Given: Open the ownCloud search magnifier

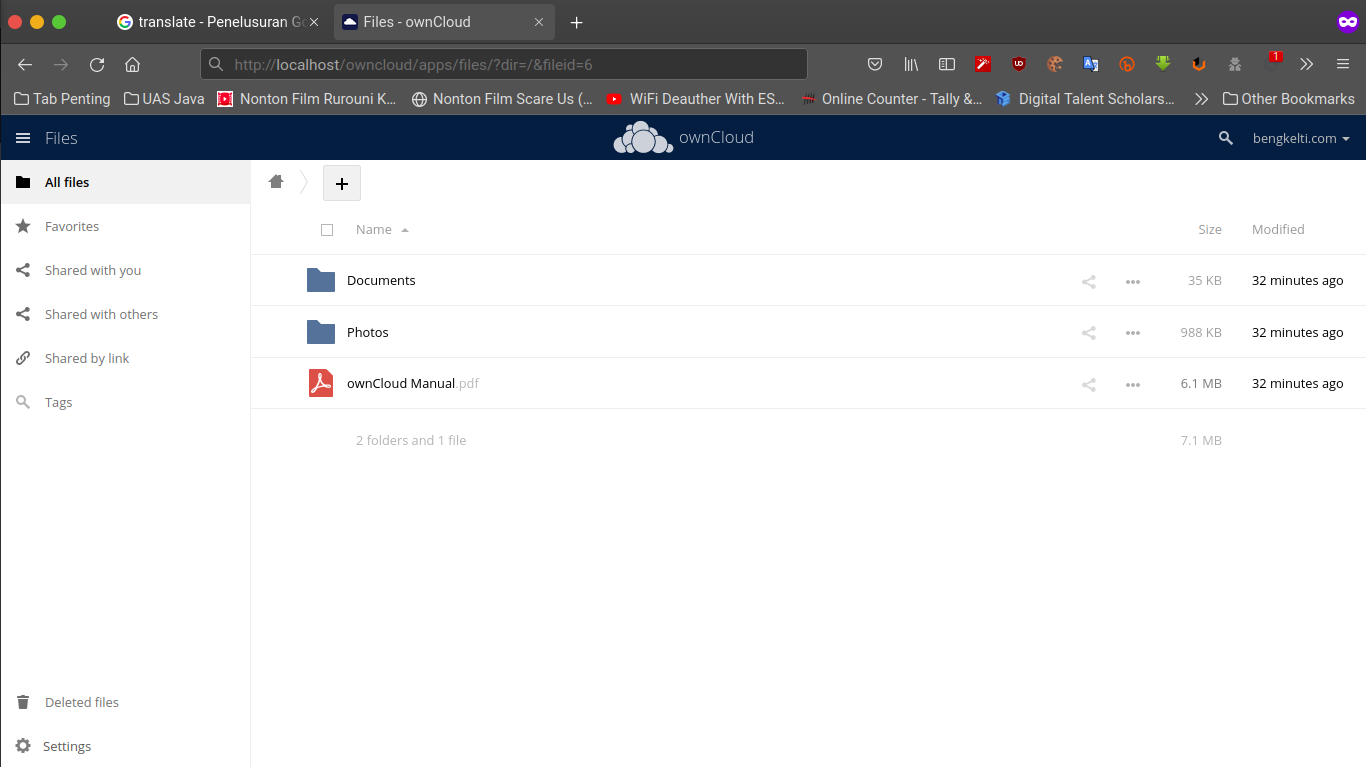Looking at the screenshot, I should click(1226, 138).
